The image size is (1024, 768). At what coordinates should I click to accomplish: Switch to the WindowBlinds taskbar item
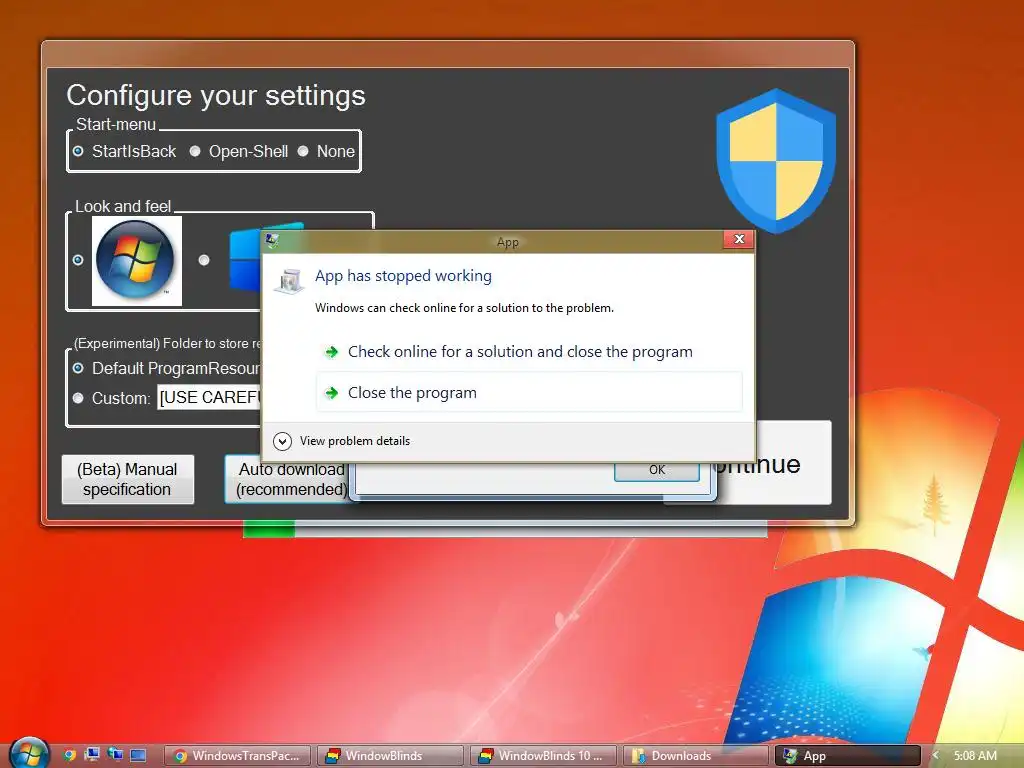click(x=390, y=756)
